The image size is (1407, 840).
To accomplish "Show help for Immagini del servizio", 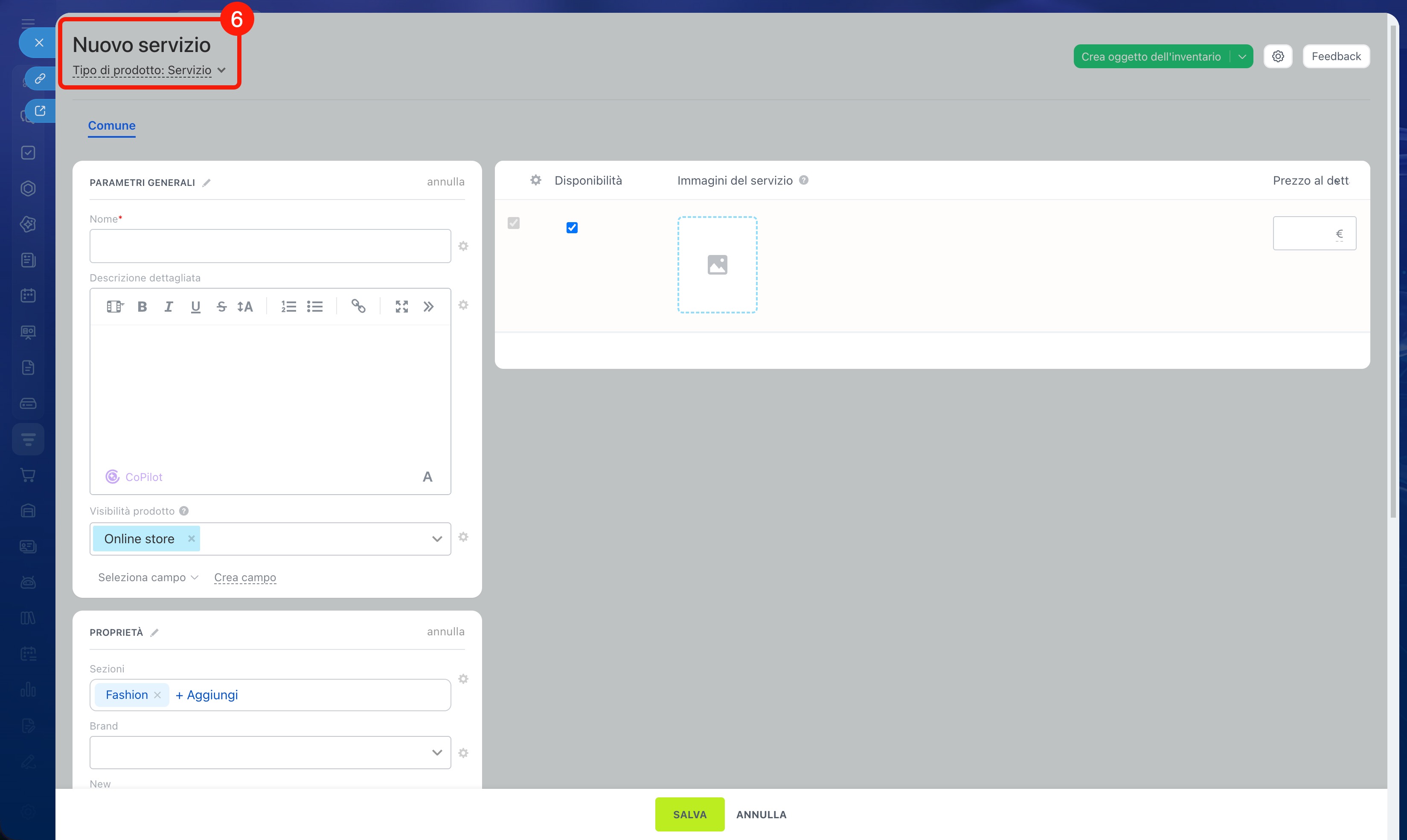I will tap(803, 180).
